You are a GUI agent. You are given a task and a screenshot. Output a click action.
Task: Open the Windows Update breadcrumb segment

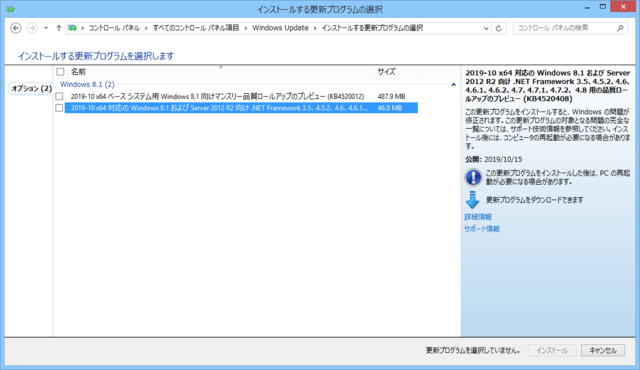click(x=280, y=28)
